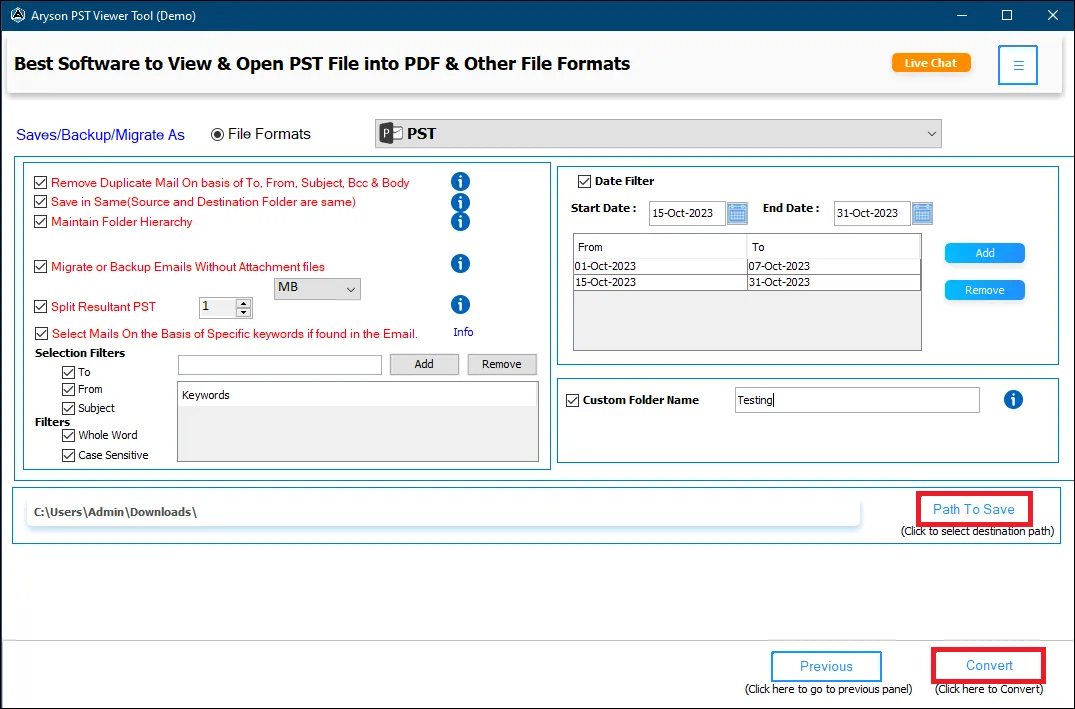Image resolution: width=1075 pixels, height=709 pixels.
Task: Click the End Date field
Action: pyautogui.click(x=872, y=213)
